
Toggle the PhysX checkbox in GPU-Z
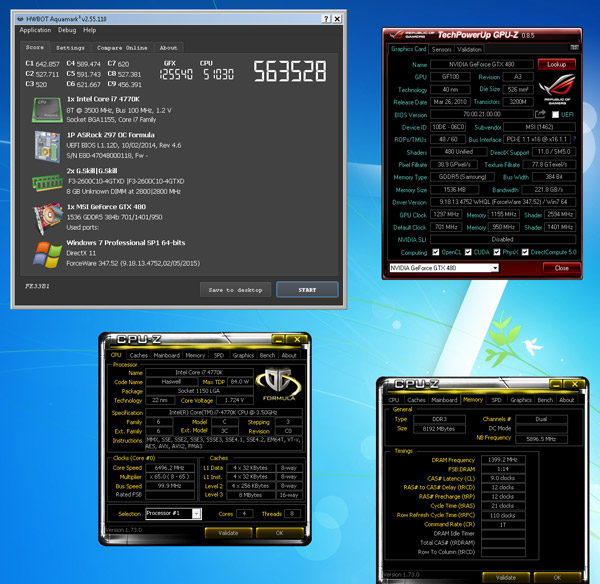click(497, 252)
